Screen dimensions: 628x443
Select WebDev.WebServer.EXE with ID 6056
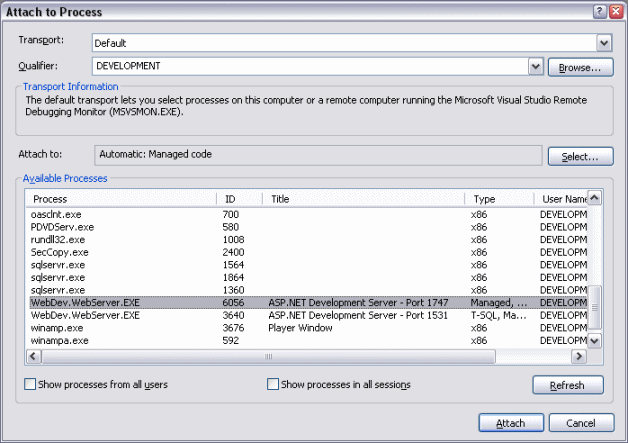point(308,302)
